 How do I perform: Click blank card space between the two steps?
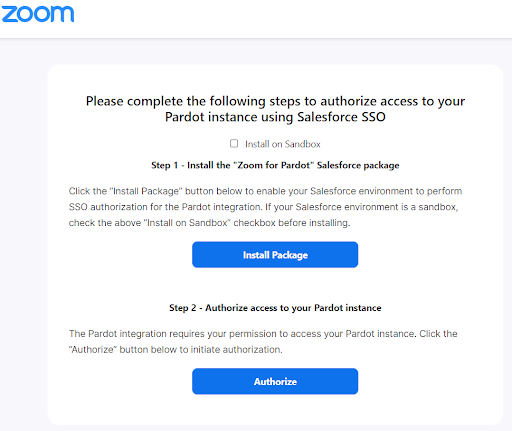point(275,285)
